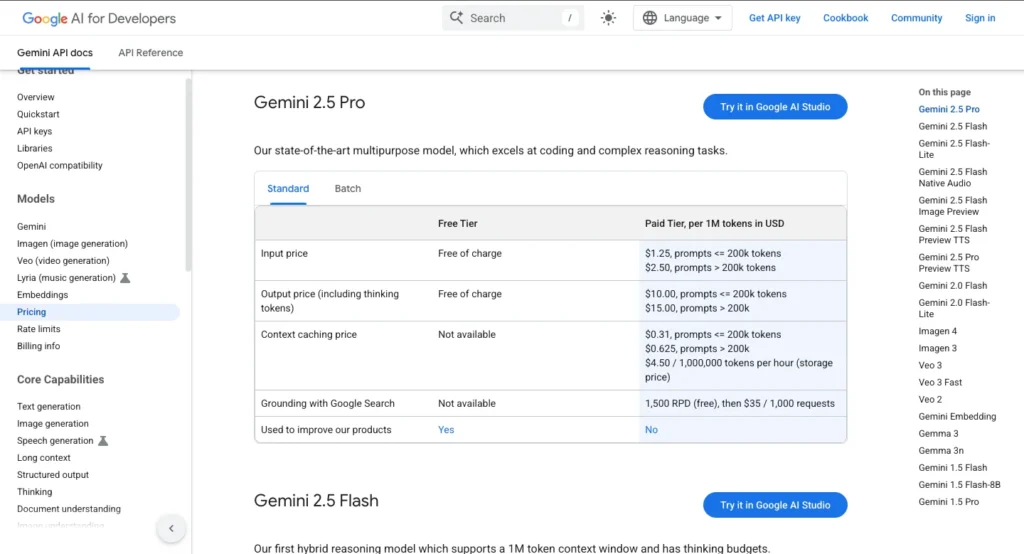Open Get API key link
The image size is (1024, 554).
point(775,18)
